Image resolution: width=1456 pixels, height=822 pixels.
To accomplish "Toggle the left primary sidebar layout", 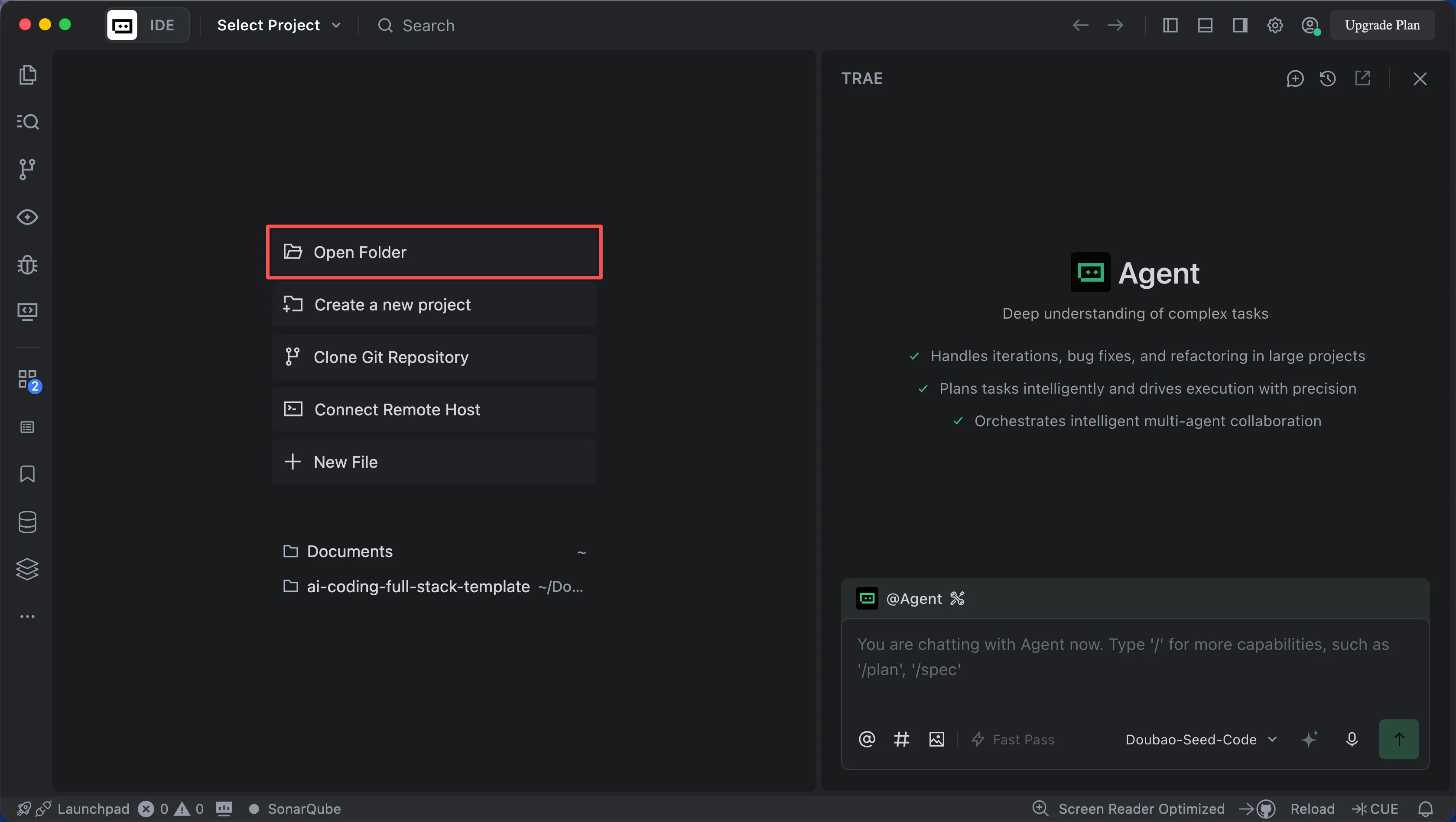I will [x=1170, y=26].
